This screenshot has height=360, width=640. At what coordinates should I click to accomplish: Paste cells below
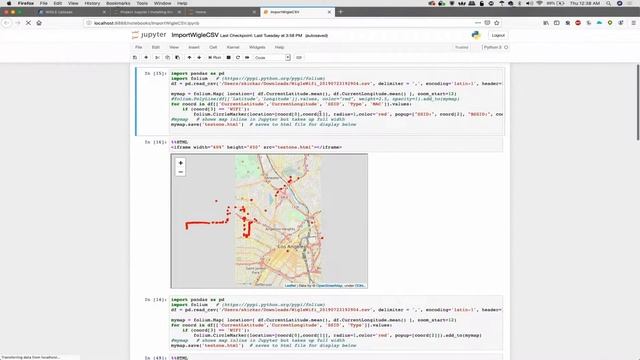pos(177,58)
